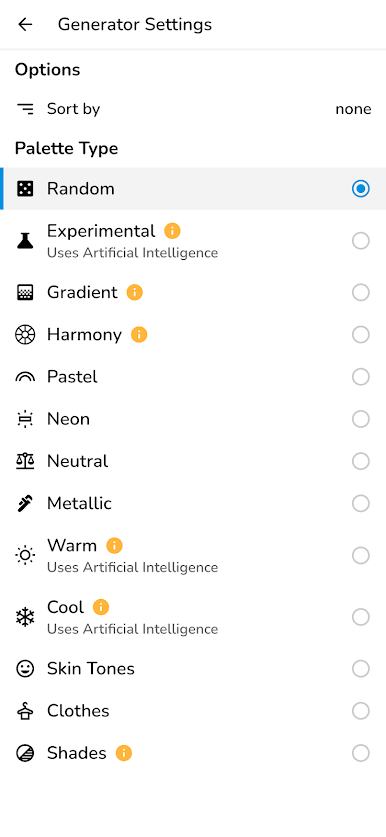Screen dimensions: 386x837
Task: Tap the Sort by lines icon
Action: click(25, 109)
